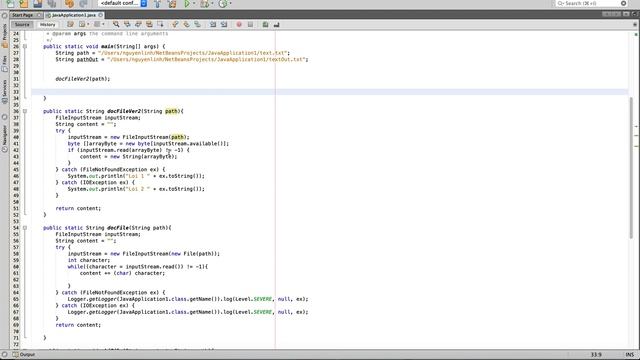
Task: Switch to Source view
Action: [22, 24]
